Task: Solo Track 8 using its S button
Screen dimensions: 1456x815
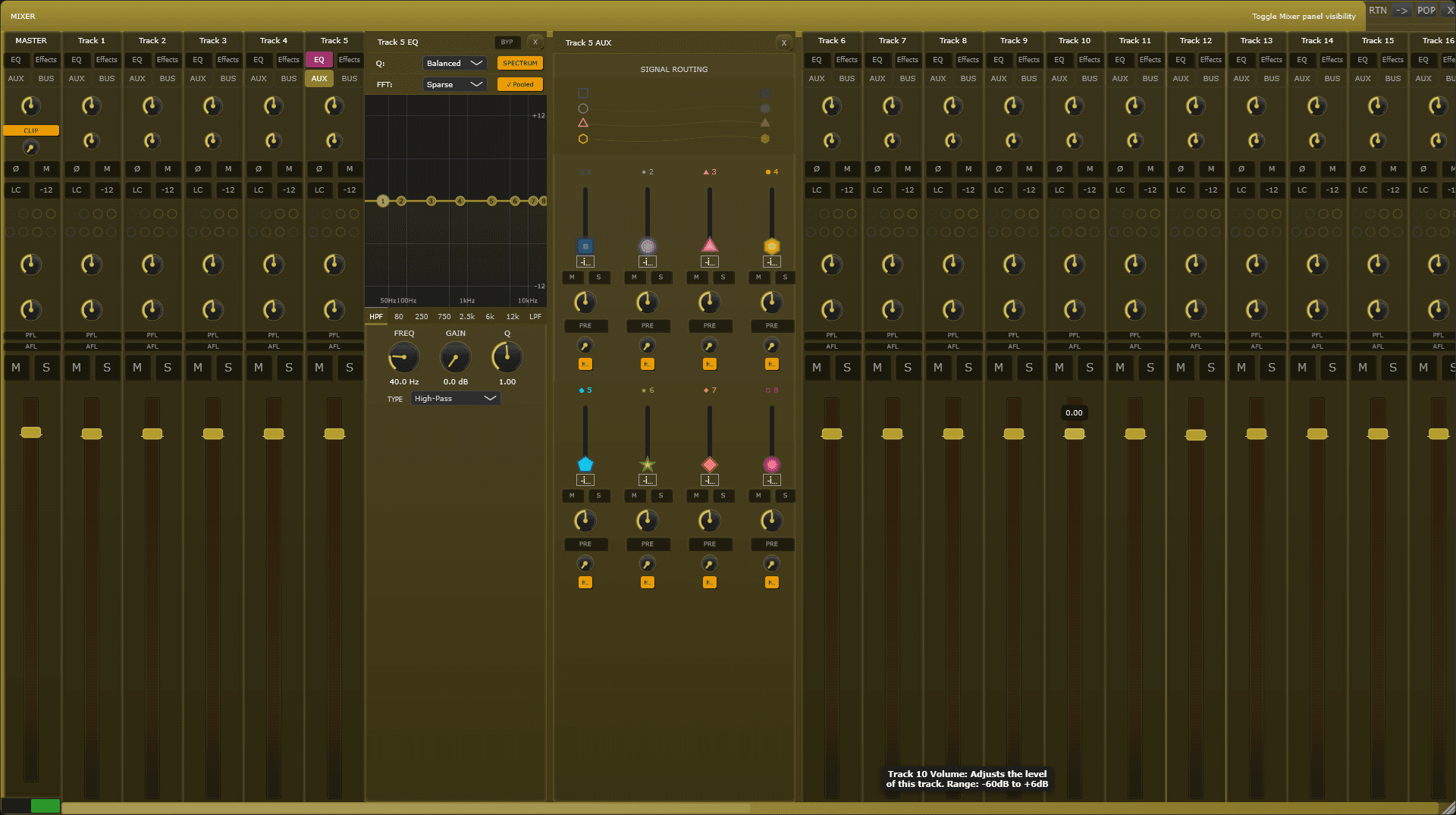Action: click(968, 368)
